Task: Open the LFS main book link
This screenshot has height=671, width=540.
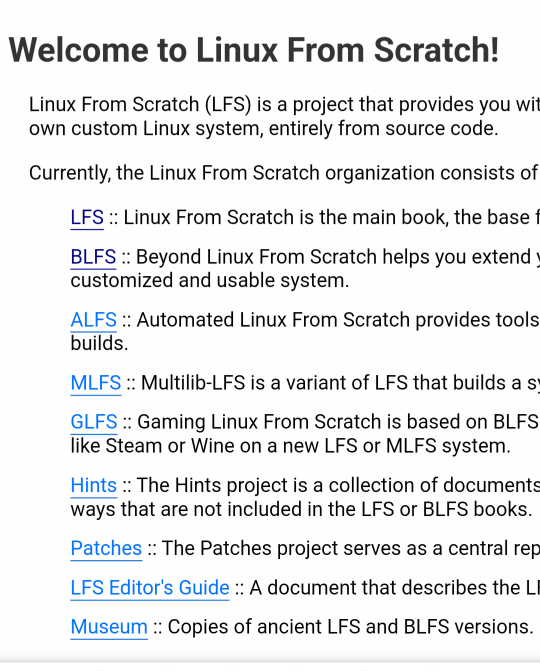Action: click(x=87, y=217)
